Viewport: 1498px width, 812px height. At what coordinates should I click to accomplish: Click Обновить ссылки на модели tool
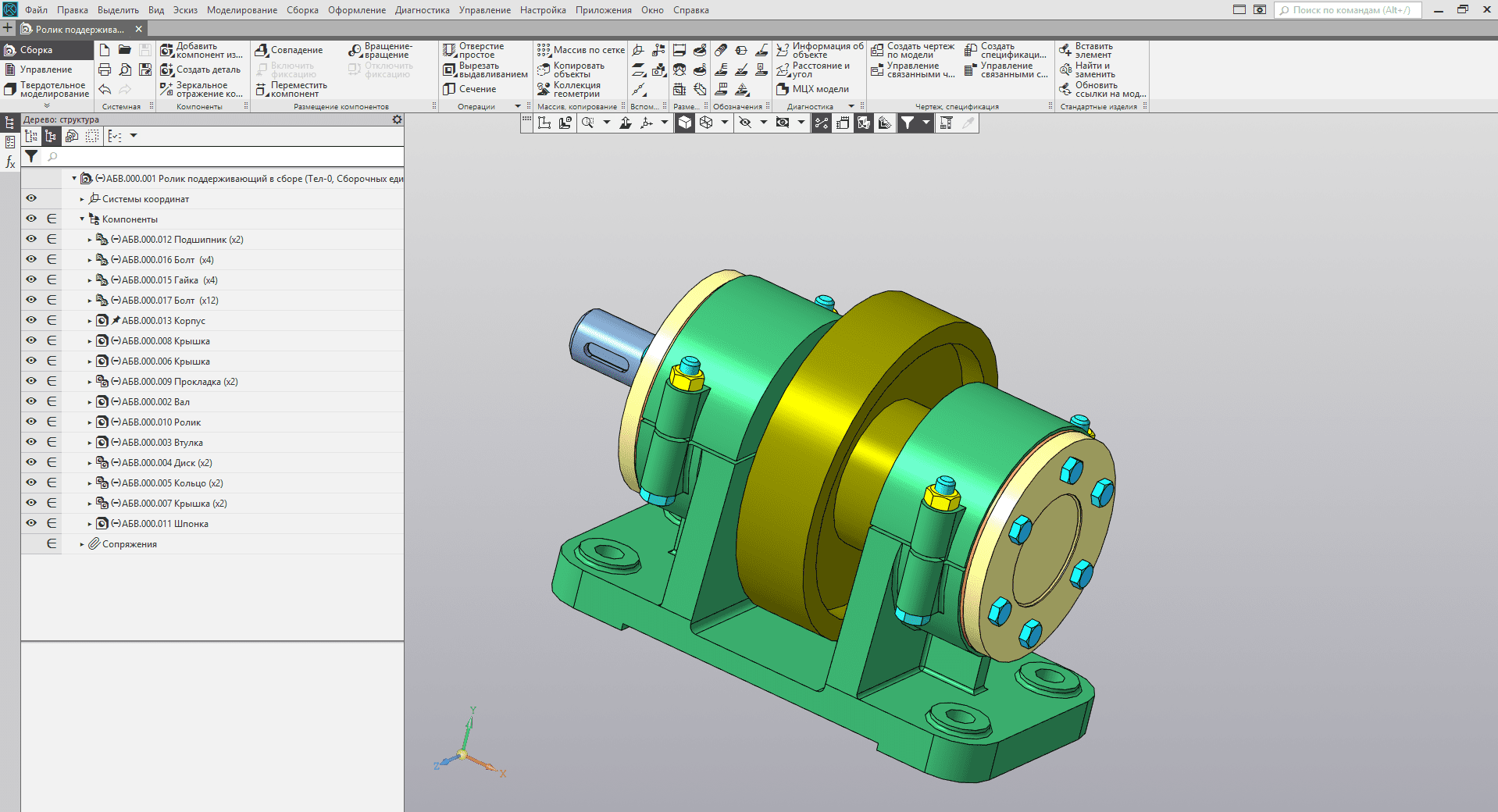[1102, 90]
